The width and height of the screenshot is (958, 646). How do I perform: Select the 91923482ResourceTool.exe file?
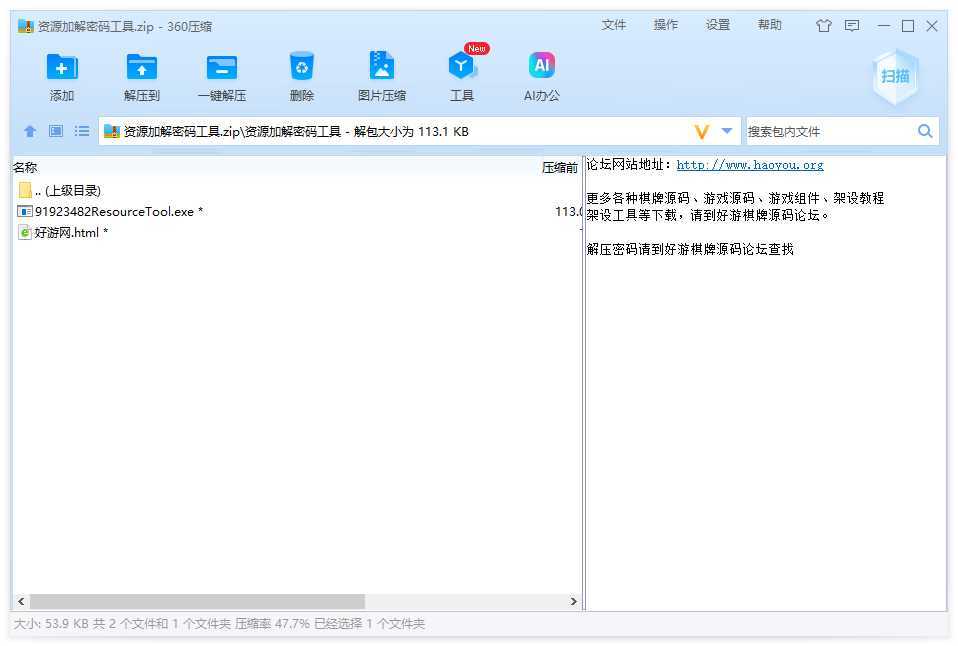(114, 212)
